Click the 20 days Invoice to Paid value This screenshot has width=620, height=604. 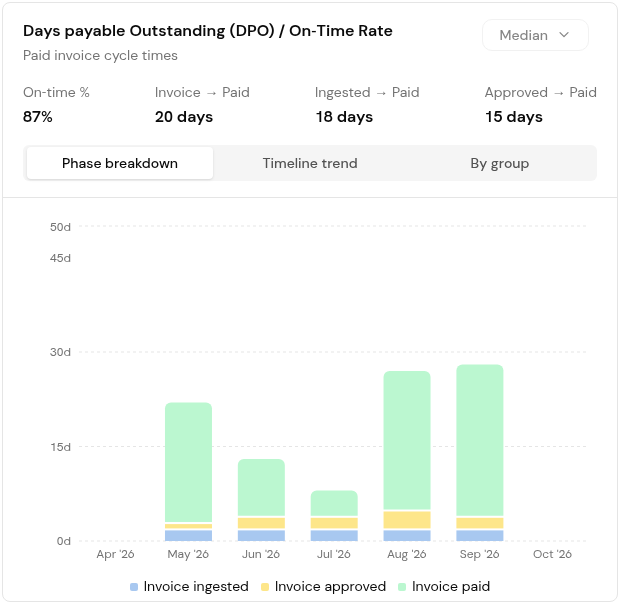[184, 117]
